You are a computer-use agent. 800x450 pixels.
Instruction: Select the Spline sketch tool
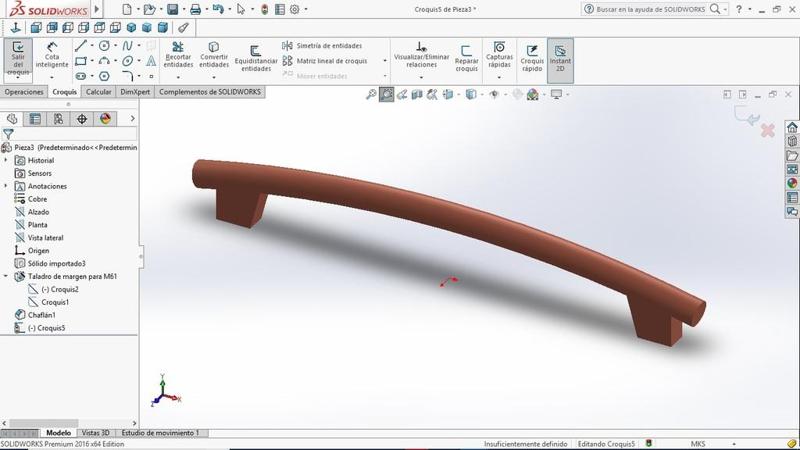point(127,46)
